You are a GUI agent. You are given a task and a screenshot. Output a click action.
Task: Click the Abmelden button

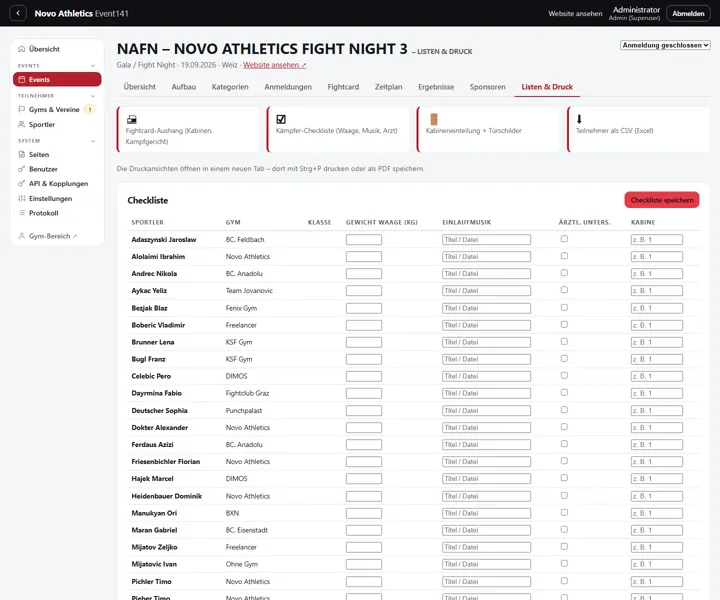click(688, 13)
